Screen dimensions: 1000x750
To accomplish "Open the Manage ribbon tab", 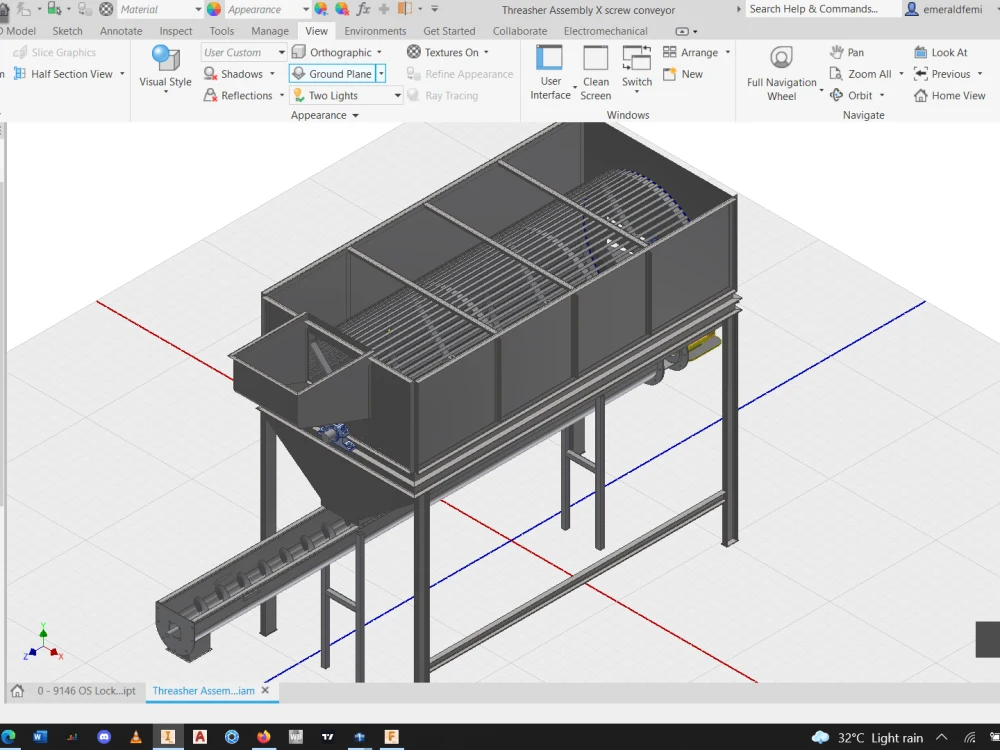I will pyautogui.click(x=270, y=31).
